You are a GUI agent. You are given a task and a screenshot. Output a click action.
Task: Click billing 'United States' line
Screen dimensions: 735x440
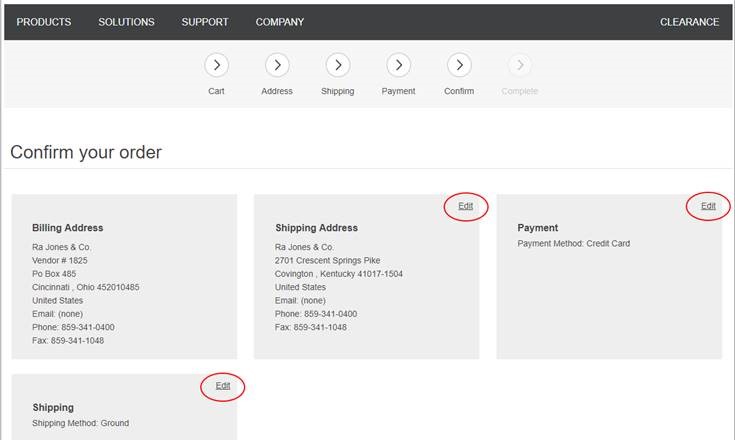tap(58, 300)
